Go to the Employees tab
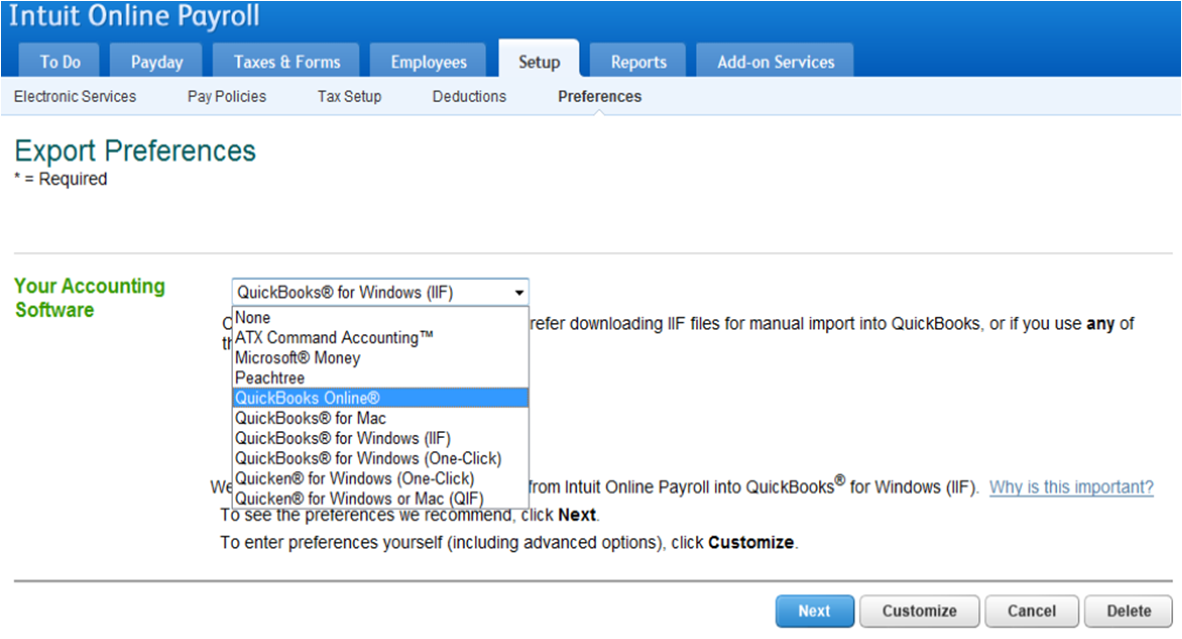1182x639 pixels. click(x=429, y=62)
